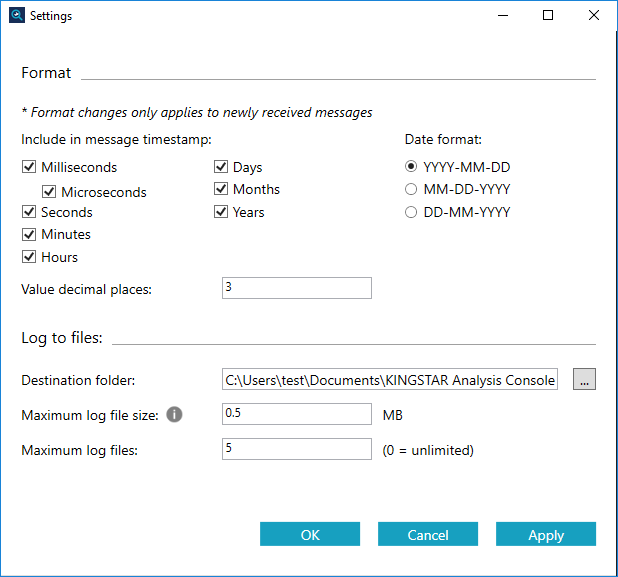Select the YYYY-MM-DD date format
Screen dimensions: 618x577
pyautogui.click(x=410, y=168)
